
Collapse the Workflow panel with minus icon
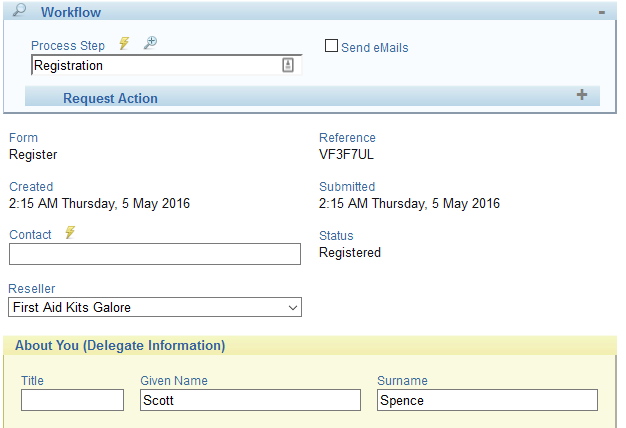pyautogui.click(x=601, y=12)
